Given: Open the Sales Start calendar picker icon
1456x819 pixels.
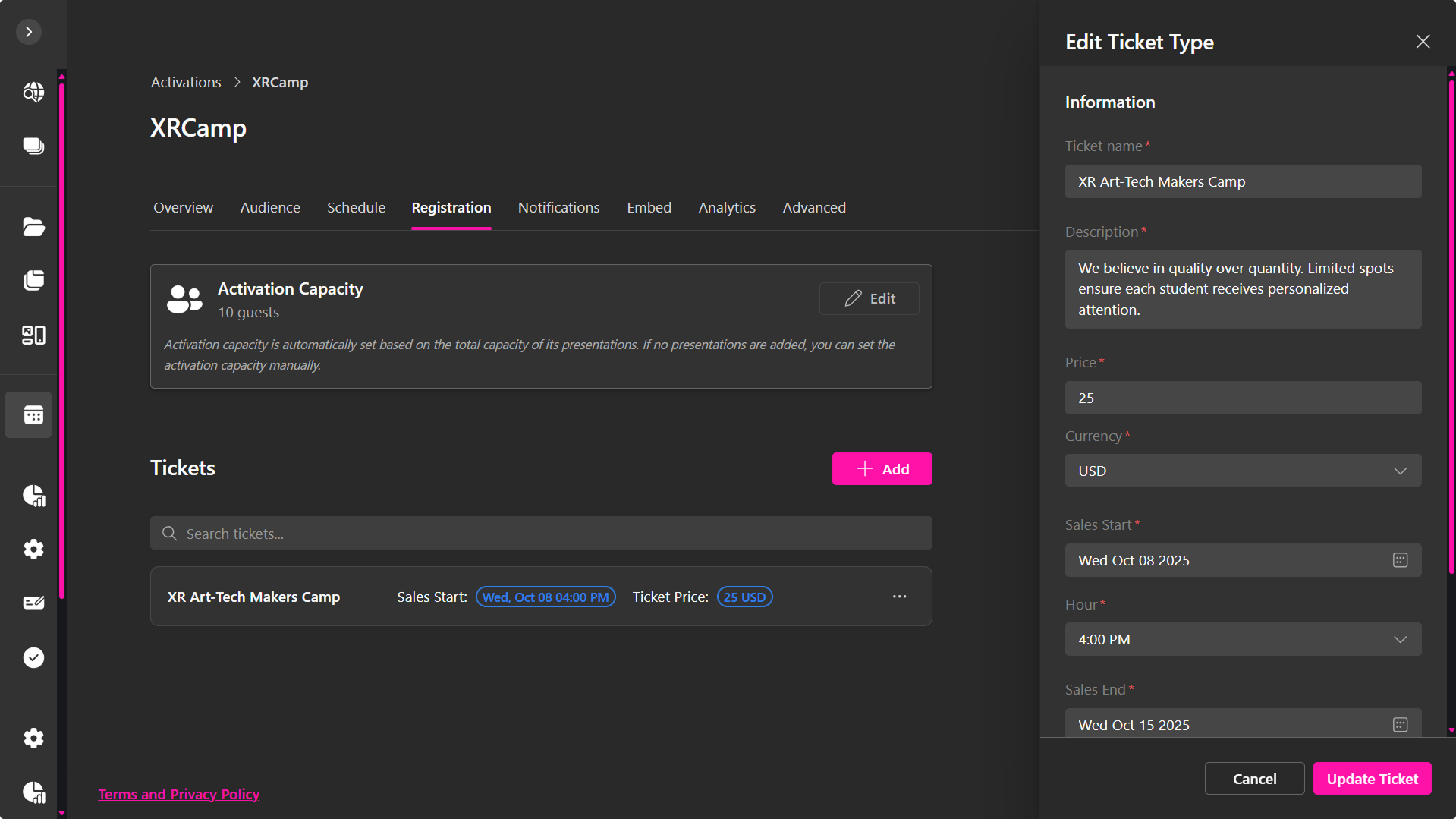Looking at the screenshot, I should pos(1400,560).
